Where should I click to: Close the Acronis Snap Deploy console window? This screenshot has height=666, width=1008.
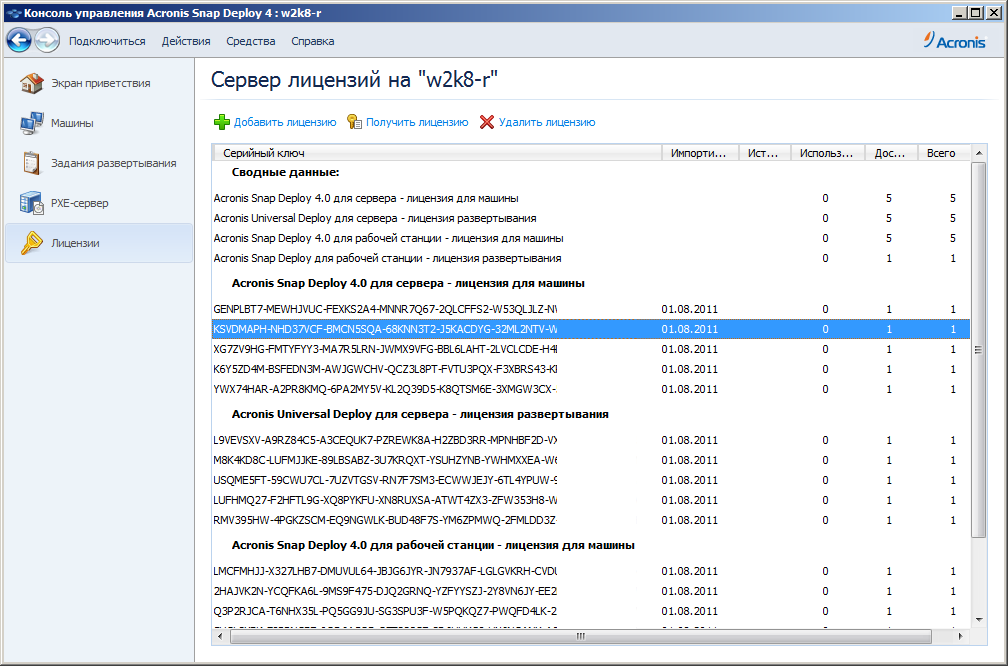(x=993, y=12)
